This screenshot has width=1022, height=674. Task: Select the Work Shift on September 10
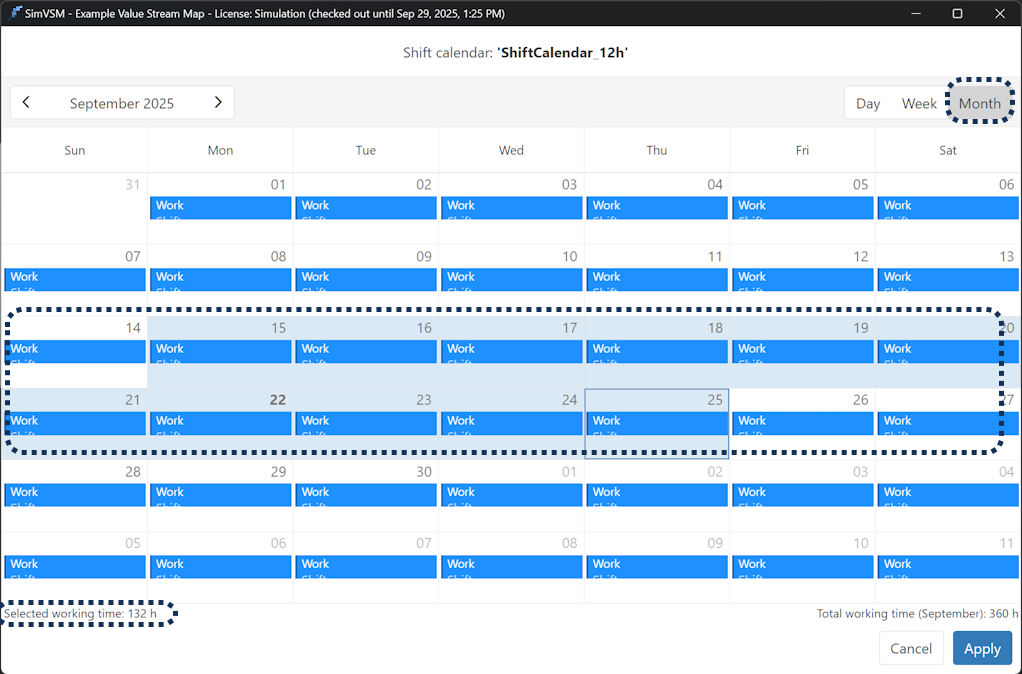point(511,279)
